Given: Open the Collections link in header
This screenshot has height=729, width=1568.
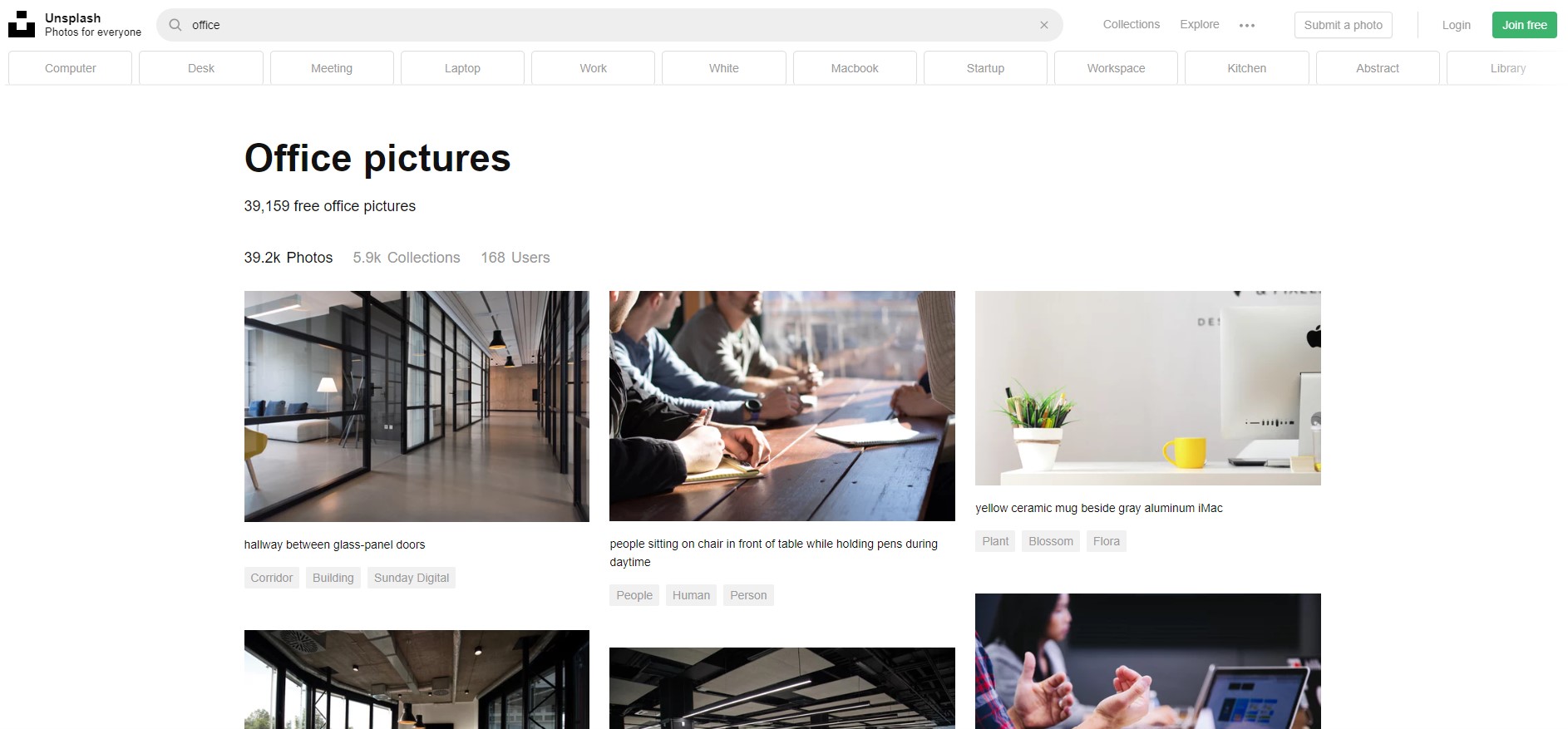Looking at the screenshot, I should tap(1131, 25).
